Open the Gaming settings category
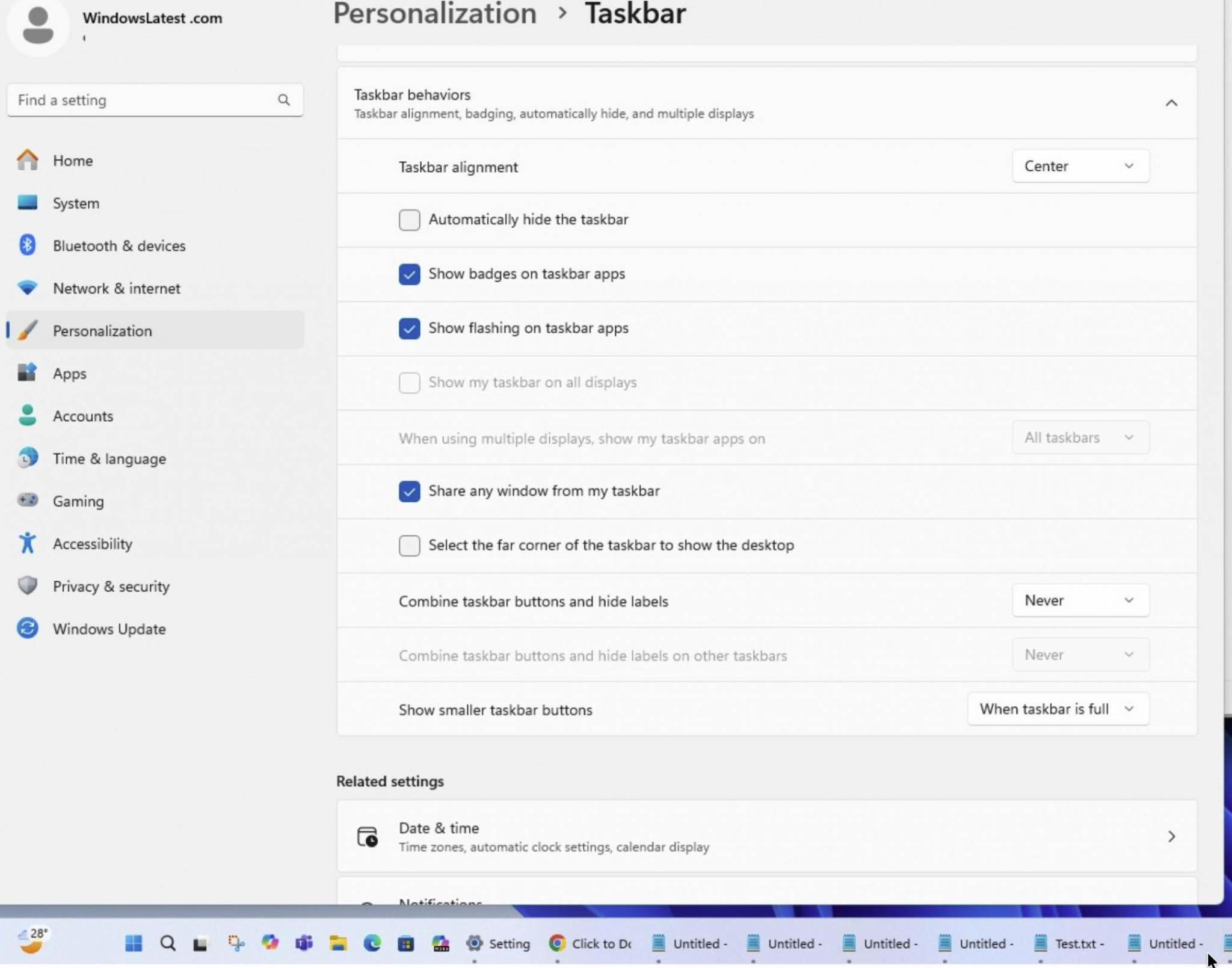 78,501
